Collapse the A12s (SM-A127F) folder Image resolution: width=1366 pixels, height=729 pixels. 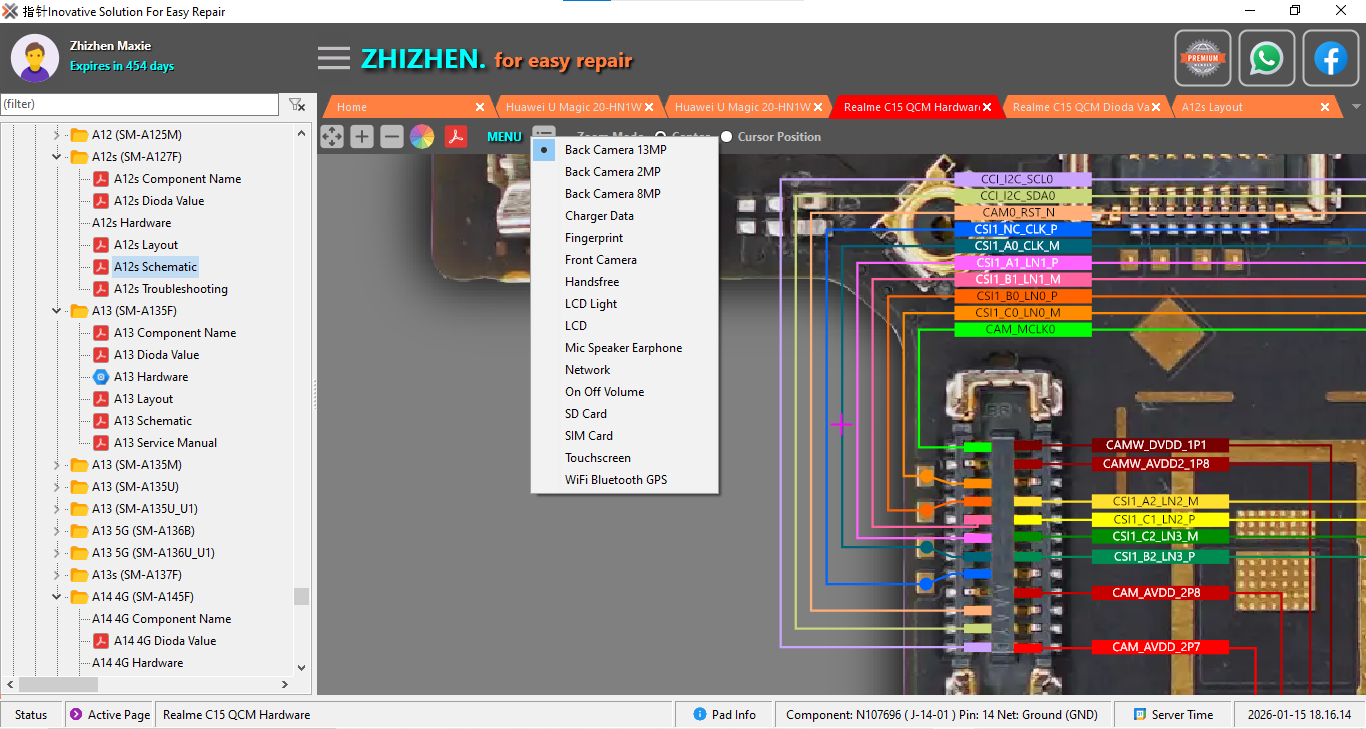point(57,157)
